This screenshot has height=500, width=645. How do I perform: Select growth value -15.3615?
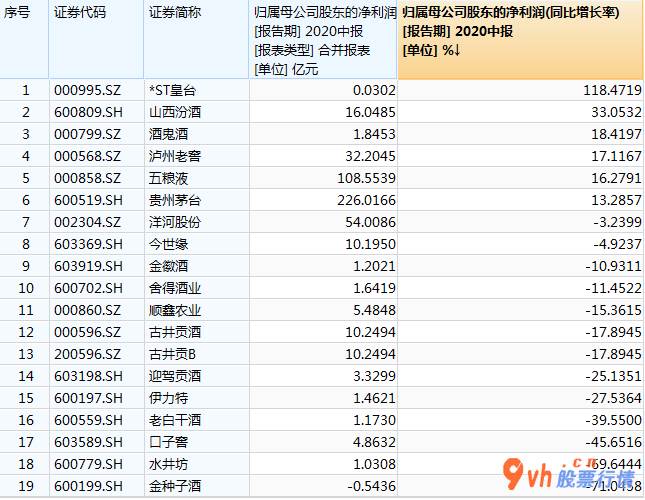(613, 310)
